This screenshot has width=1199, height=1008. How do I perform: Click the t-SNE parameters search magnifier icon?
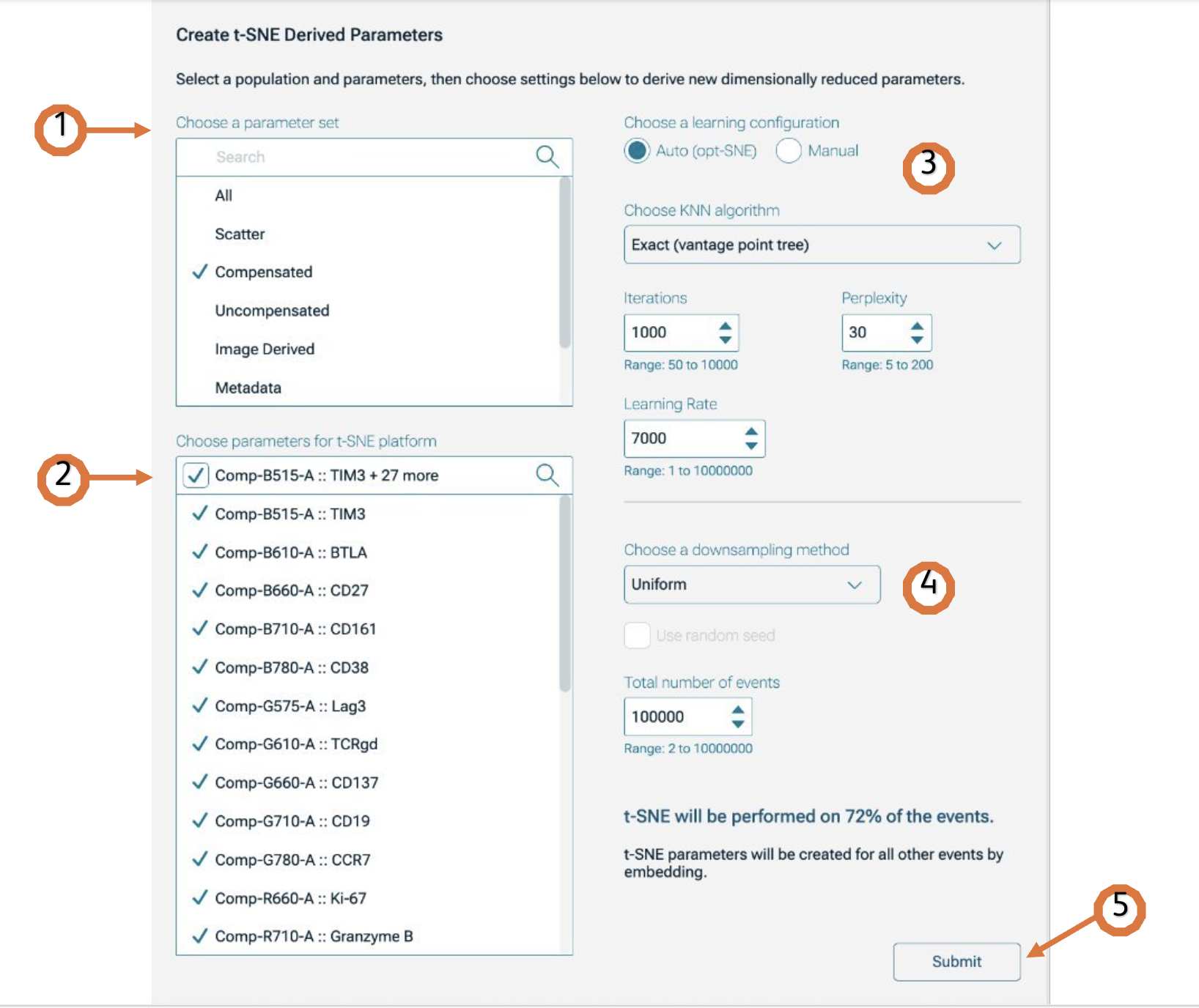point(547,475)
